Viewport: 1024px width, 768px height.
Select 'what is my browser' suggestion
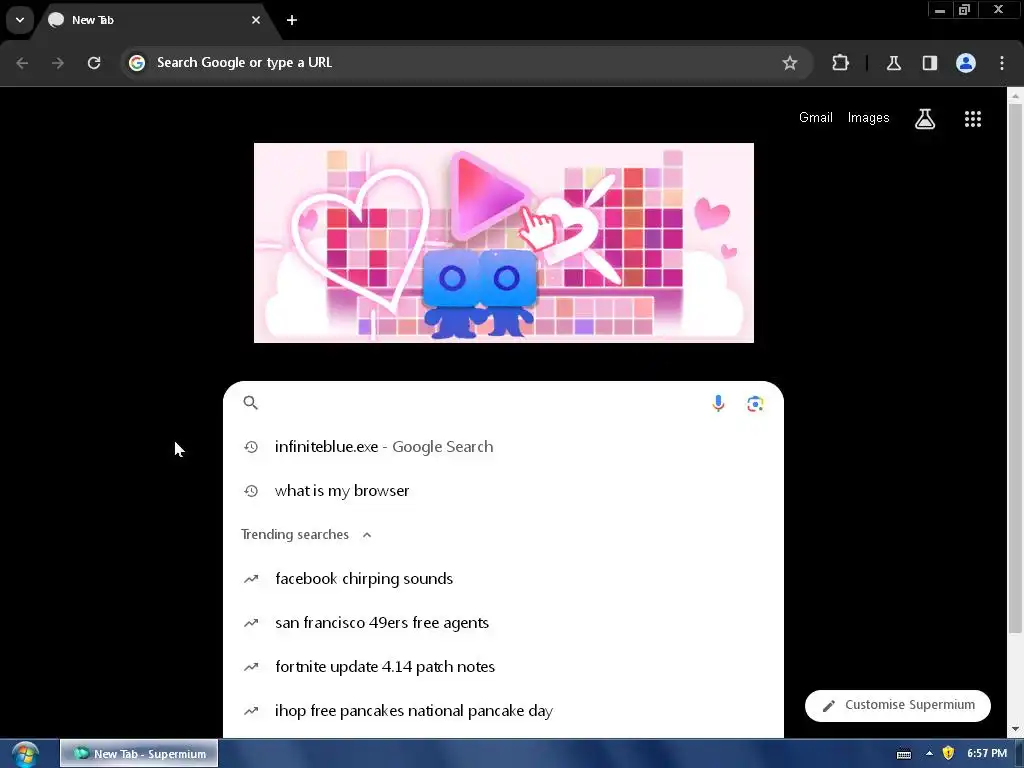(x=503, y=490)
